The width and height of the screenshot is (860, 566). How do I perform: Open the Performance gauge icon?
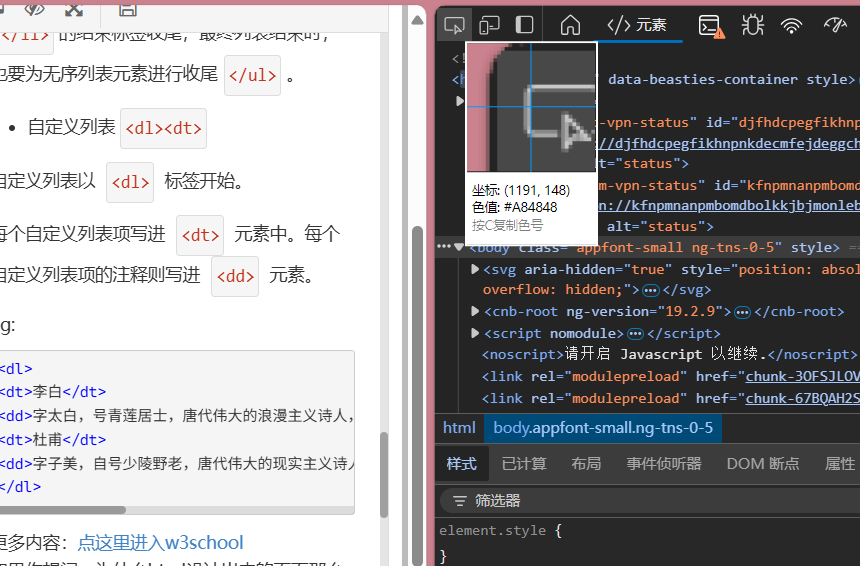coord(835,25)
